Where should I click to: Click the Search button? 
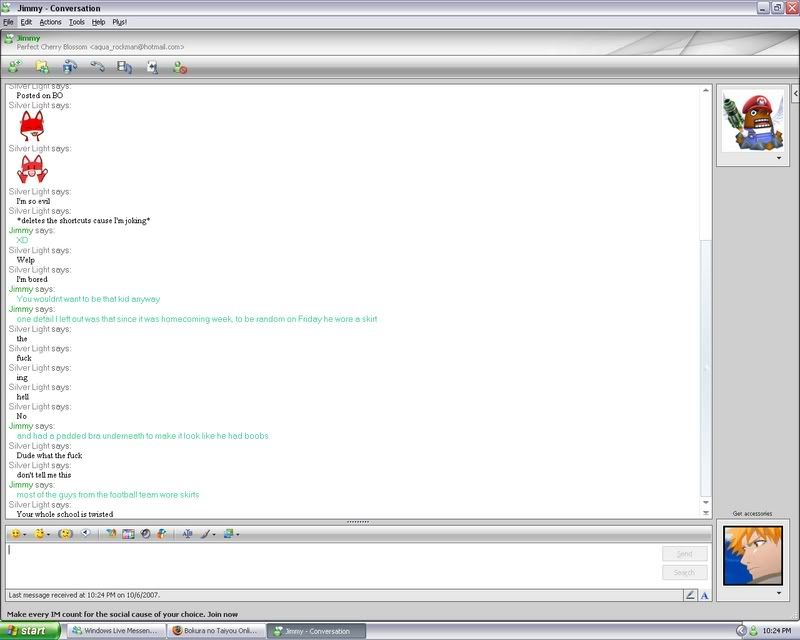point(684,573)
